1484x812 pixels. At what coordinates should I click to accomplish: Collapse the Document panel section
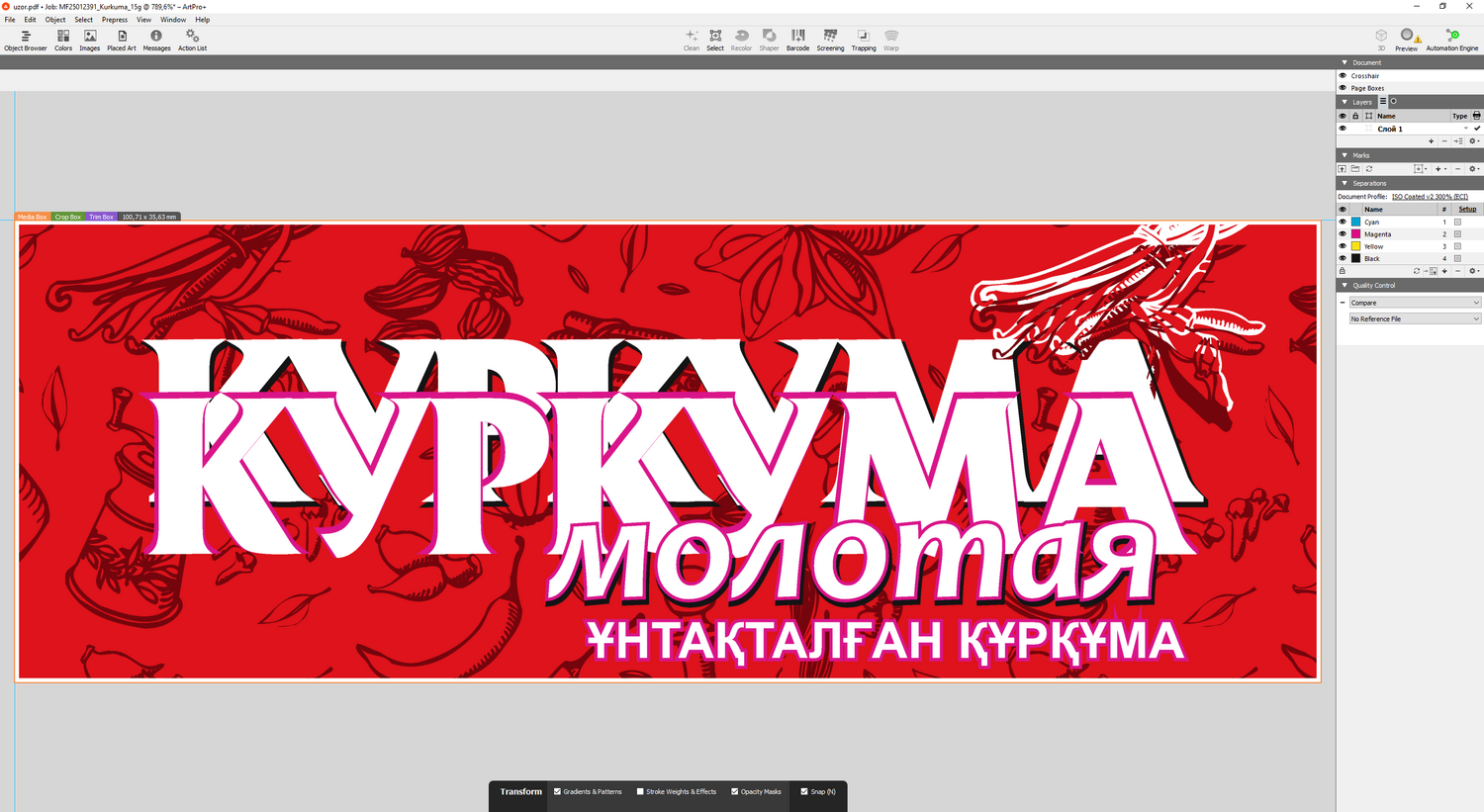click(x=1345, y=62)
